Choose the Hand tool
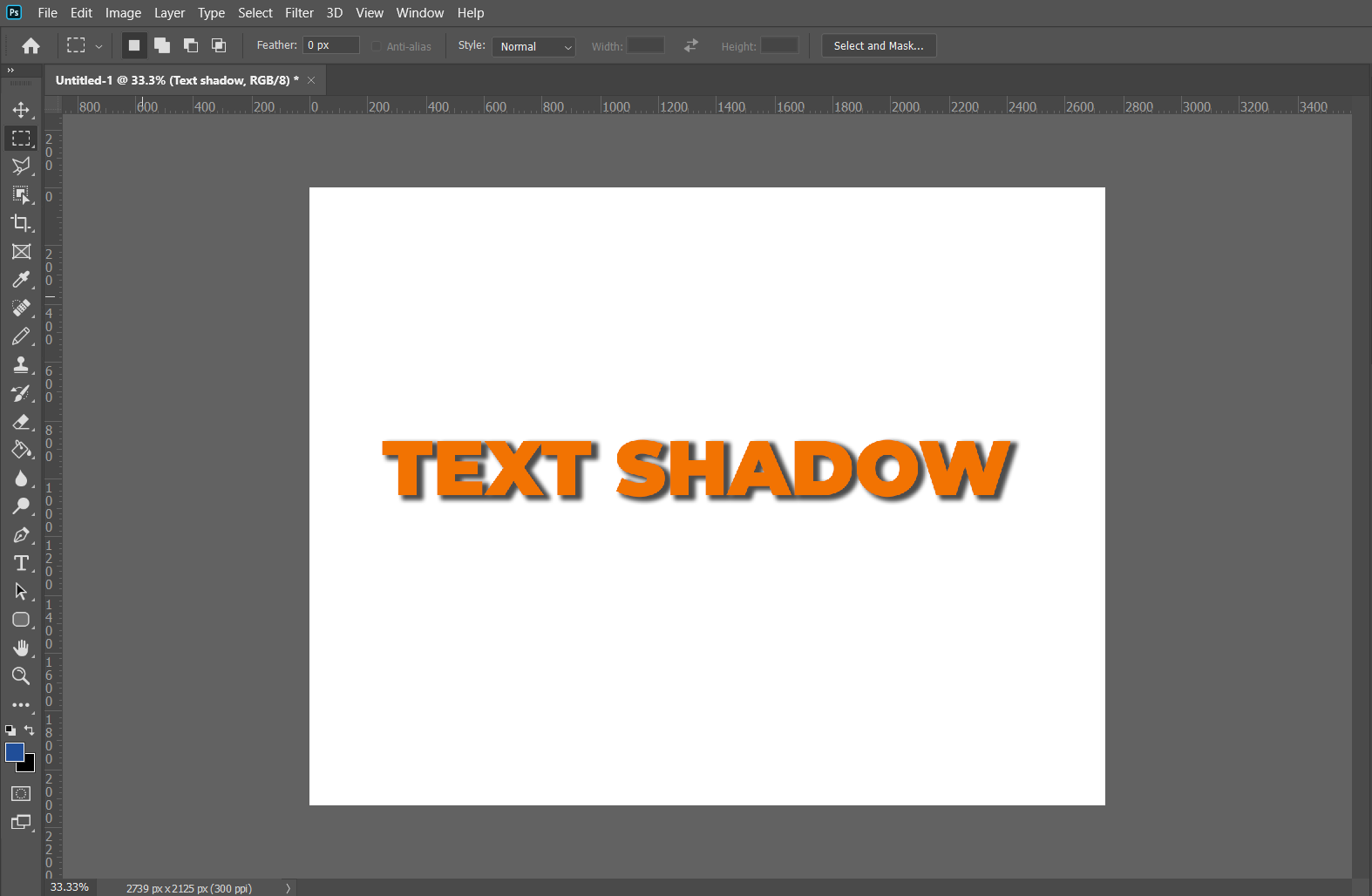The width and height of the screenshot is (1372, 896). coord(21,648)
